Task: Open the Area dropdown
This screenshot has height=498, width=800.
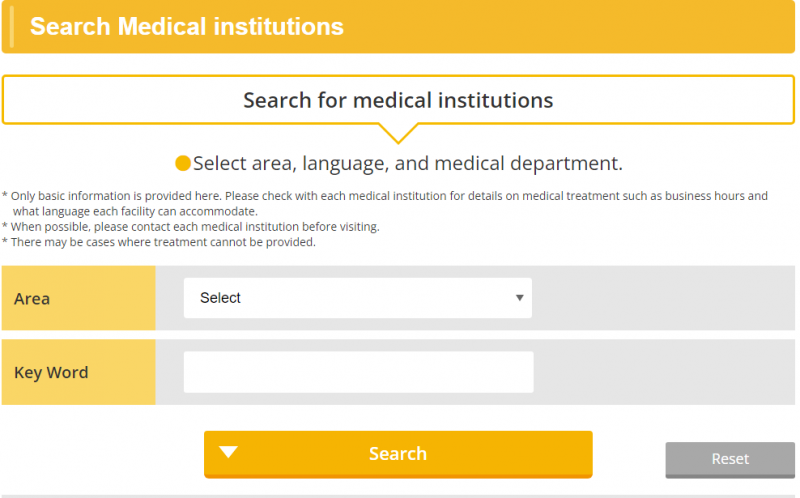Action: coord(357,298)
